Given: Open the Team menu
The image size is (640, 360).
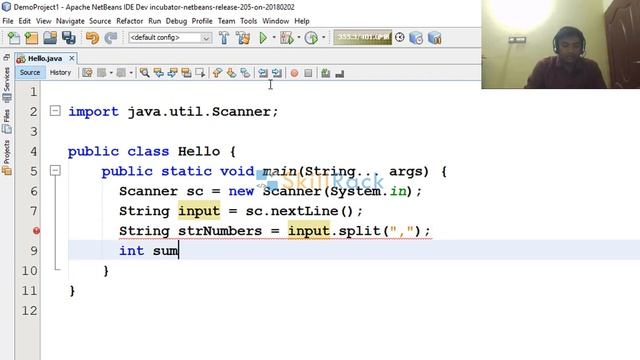Looking at the screenshot, I should [x=227, y=21].
